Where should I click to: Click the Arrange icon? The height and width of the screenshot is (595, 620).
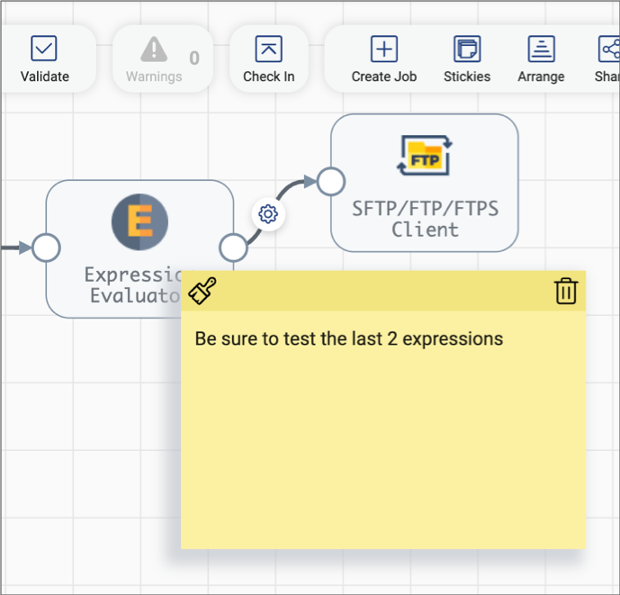541,49
